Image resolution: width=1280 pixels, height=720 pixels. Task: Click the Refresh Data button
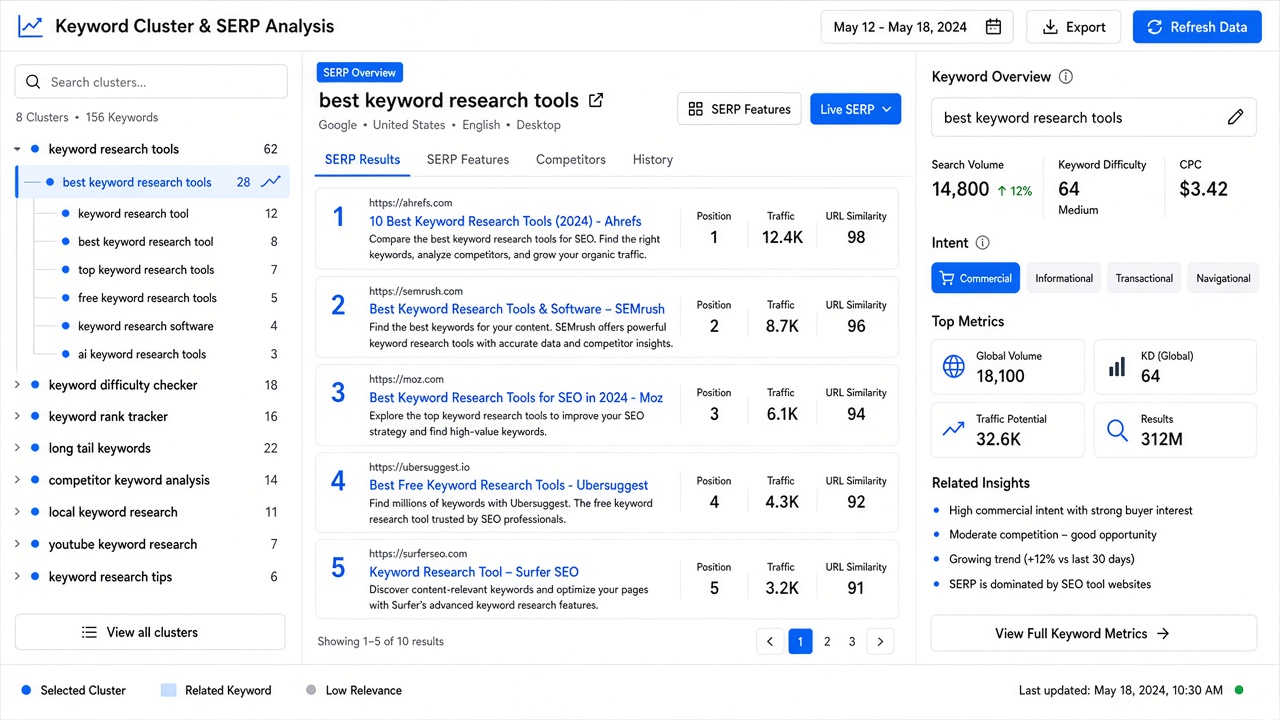[1197, 27]
